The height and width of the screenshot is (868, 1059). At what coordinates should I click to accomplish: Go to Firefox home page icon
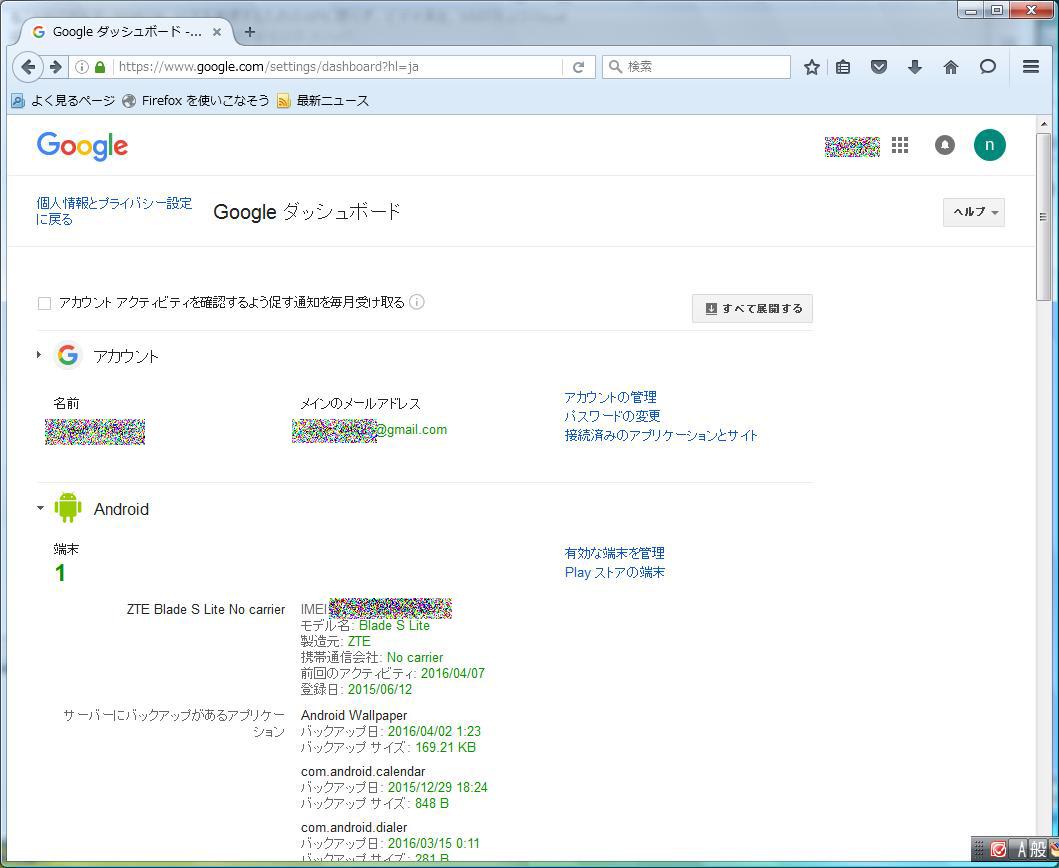click(x=951, y=67)
